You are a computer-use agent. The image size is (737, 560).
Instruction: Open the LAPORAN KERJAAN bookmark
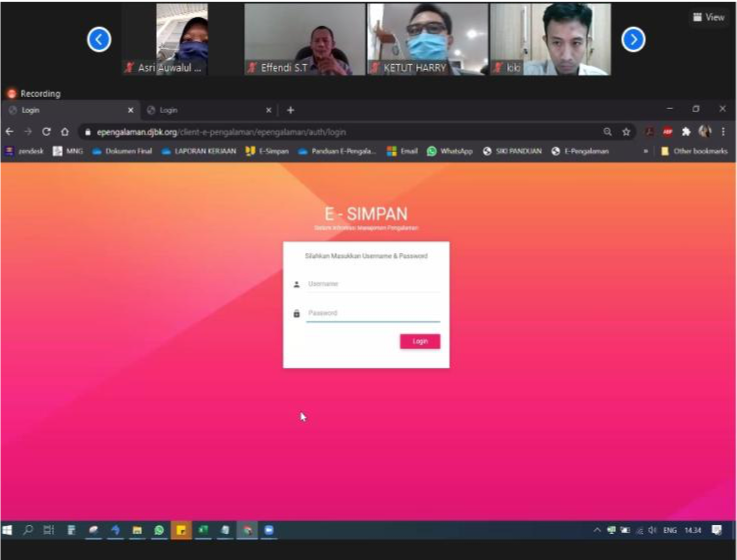199,151
